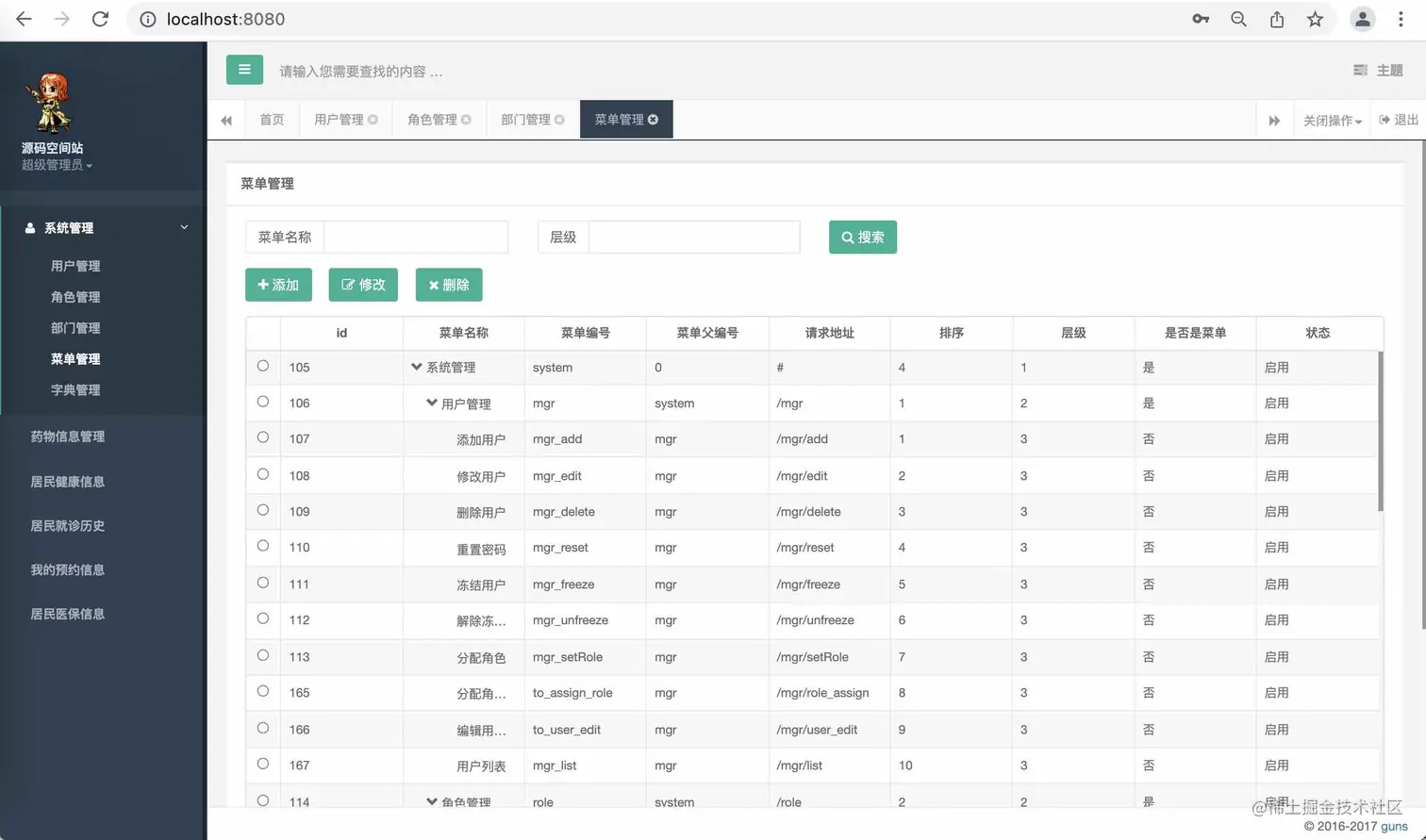Open the browser share icon
Viewport: 1426px width, 840px height.
(1277, 19)
